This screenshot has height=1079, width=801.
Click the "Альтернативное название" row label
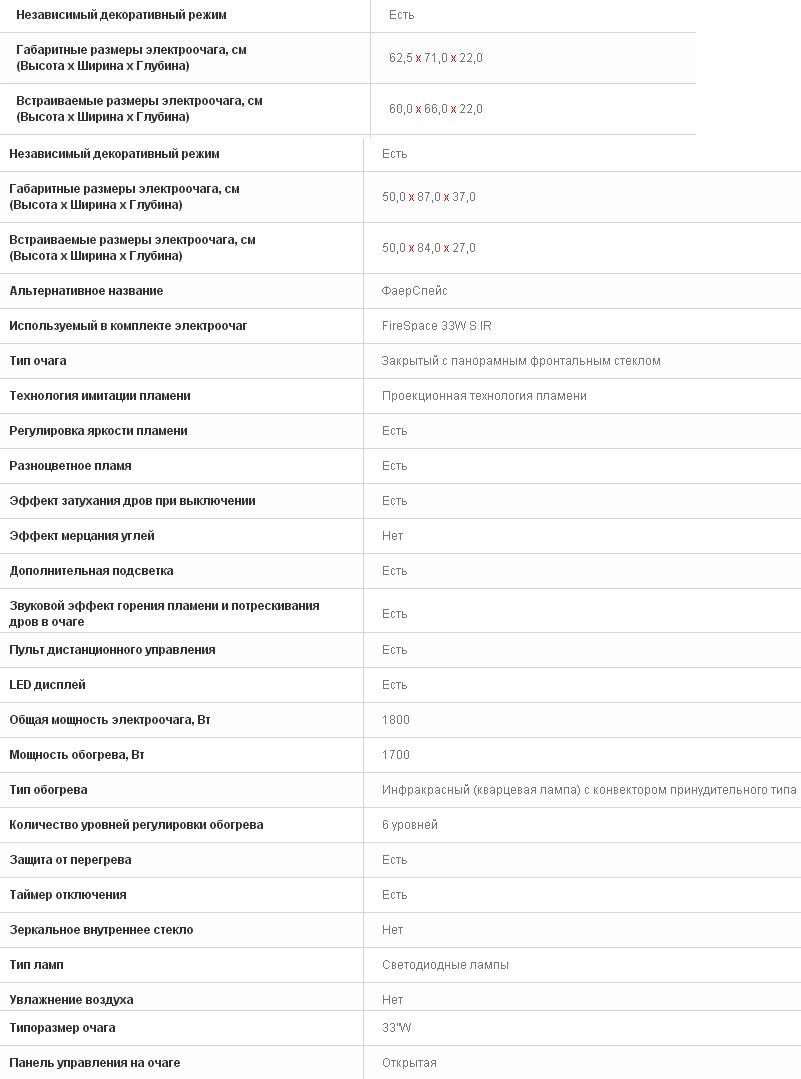(x=86, y=291)
